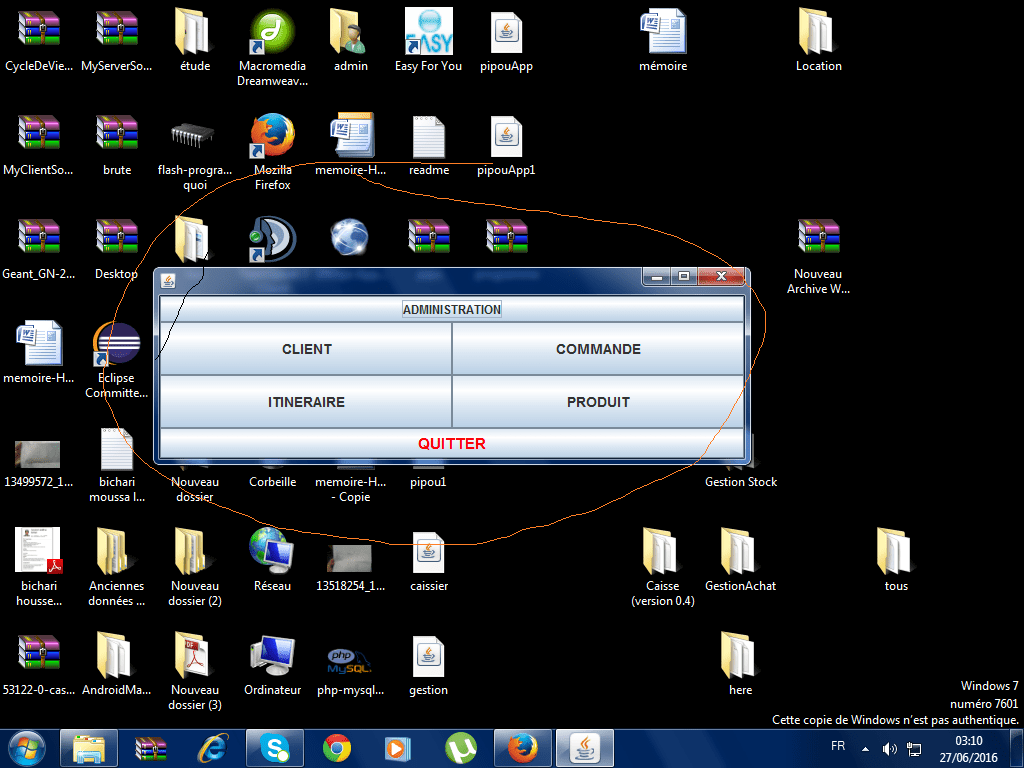The height and width of the screenshot is (768, 1024).
Task: Select the brute archive icon
Action: point(116,133)
